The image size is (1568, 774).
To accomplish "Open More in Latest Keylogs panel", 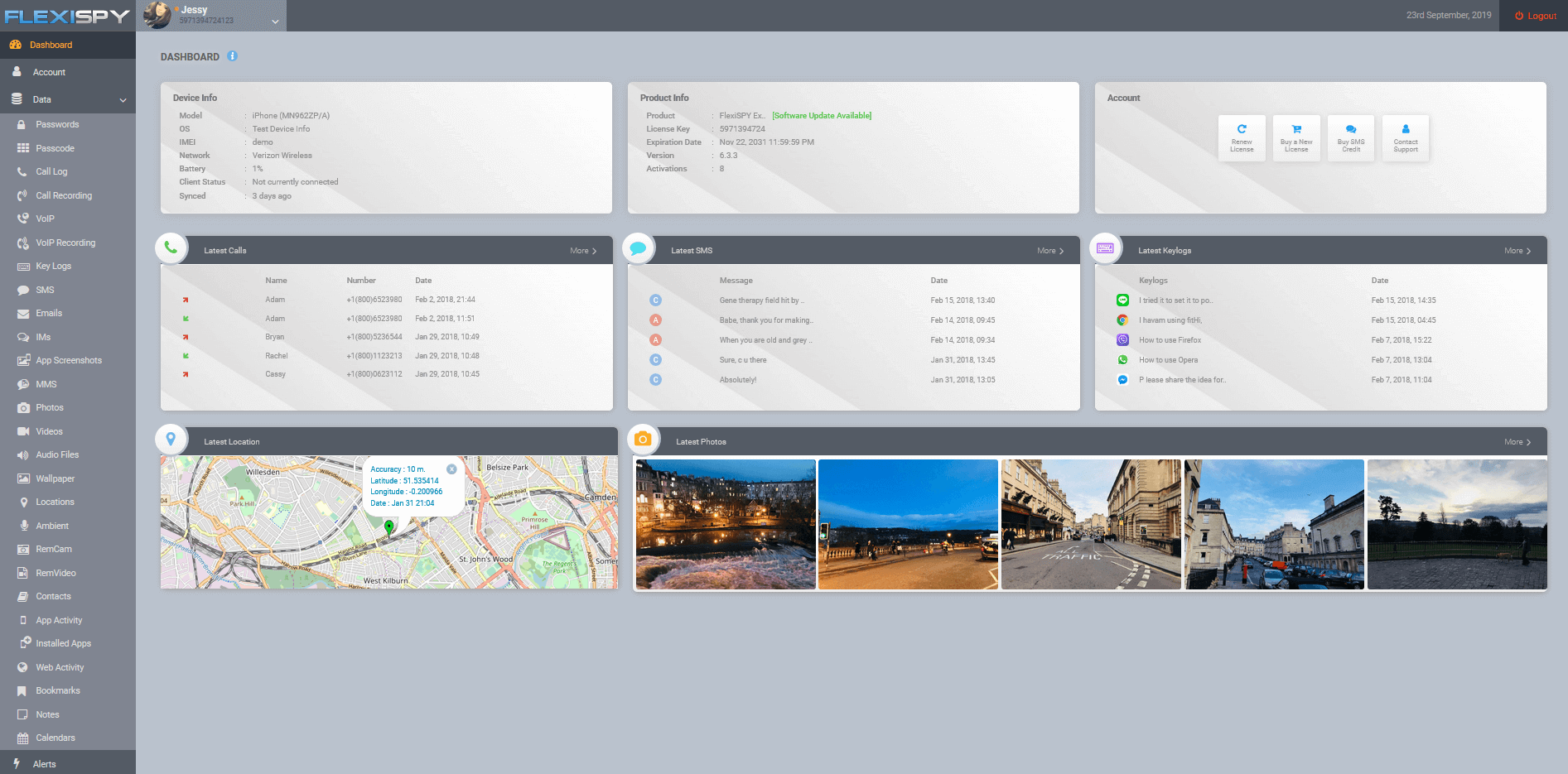I will [x=1517, y=251].
